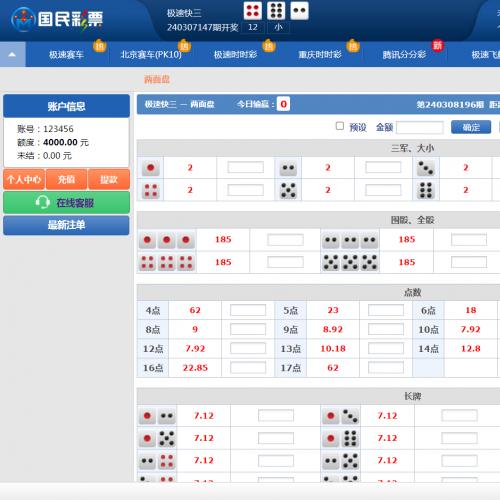Image resolution: width=500 pixels, height=500 pixels.
Task: Choose the triple fives dice set
Action: 350,262
